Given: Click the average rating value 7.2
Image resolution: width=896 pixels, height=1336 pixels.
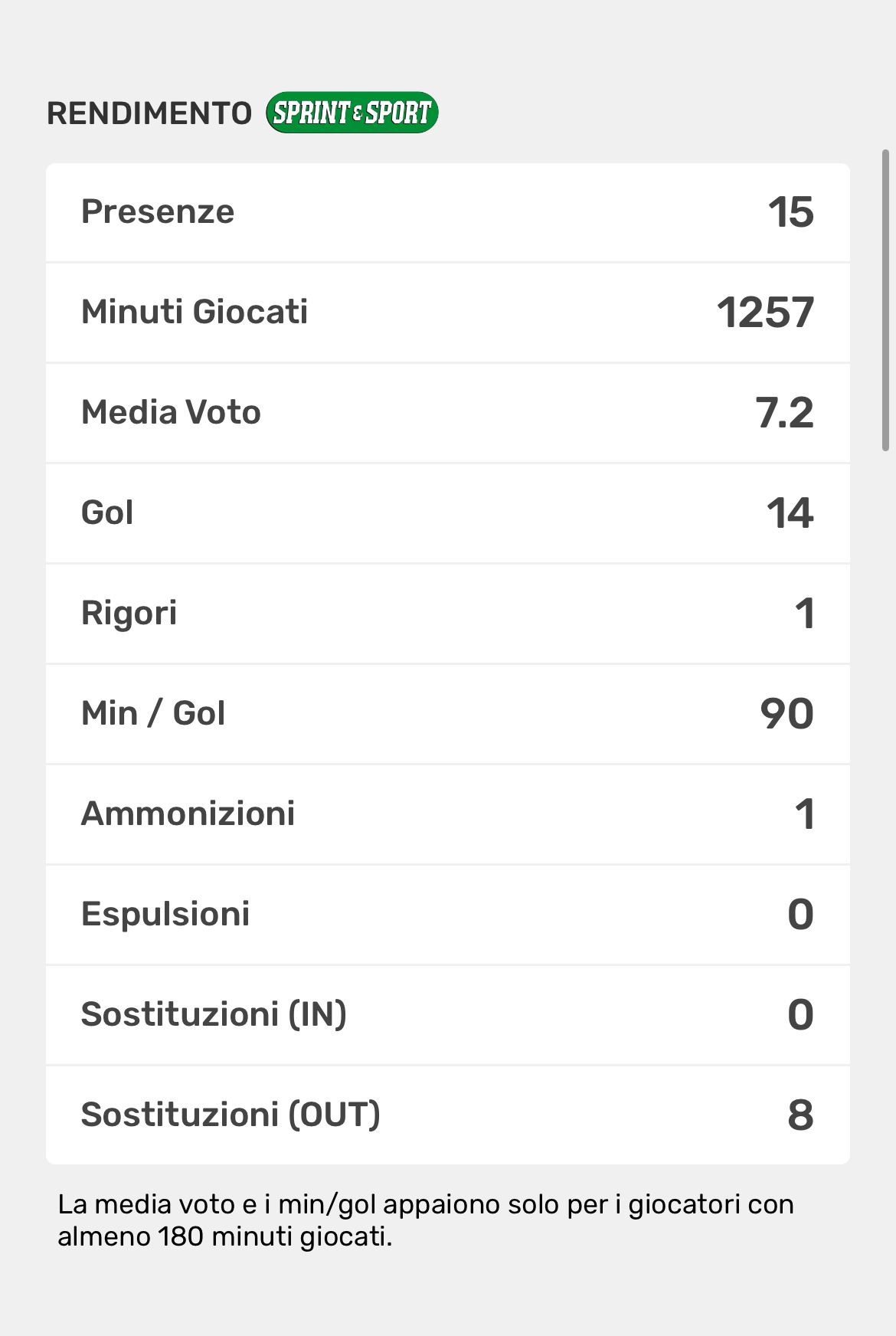Looking at the screenshot, I should [x=784, y=413].
